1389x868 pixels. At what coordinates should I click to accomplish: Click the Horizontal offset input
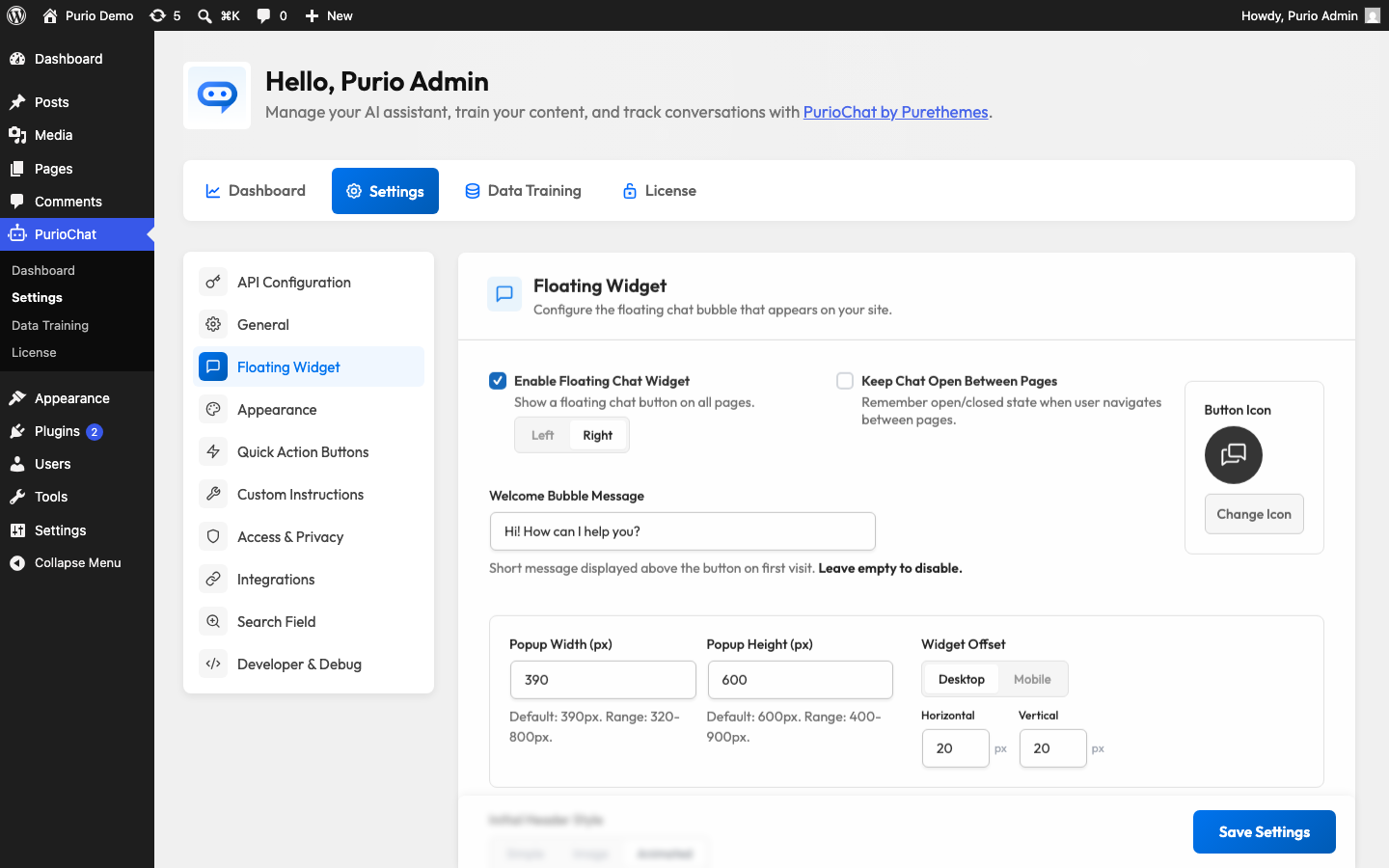956,748
